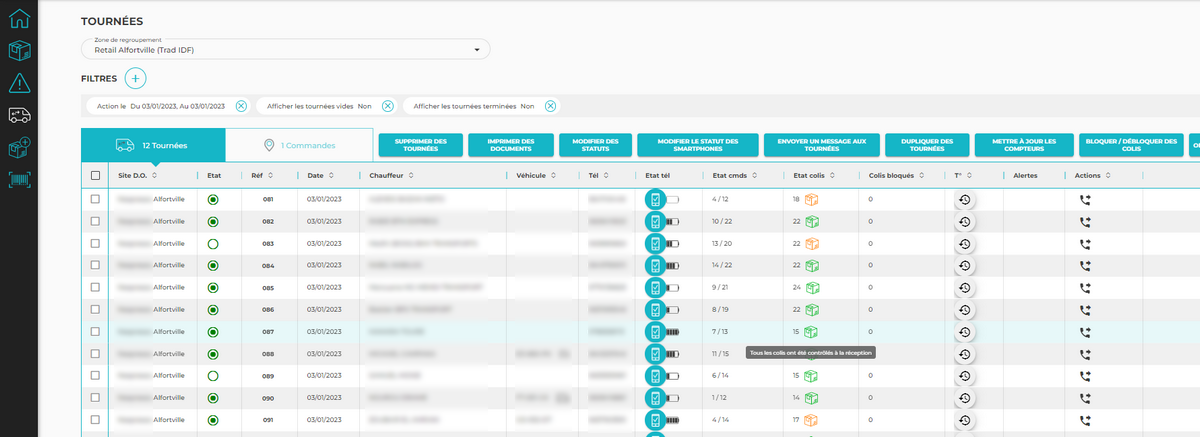Image resolution: width=1200 pixels, height=437 pixels.
Task: Call driver of tour 083
Action: pos(1085,244)
